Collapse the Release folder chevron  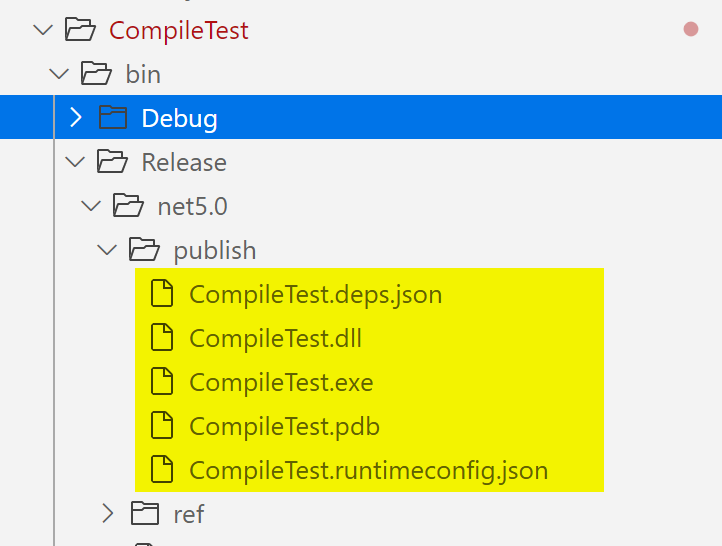pos(75,162)
